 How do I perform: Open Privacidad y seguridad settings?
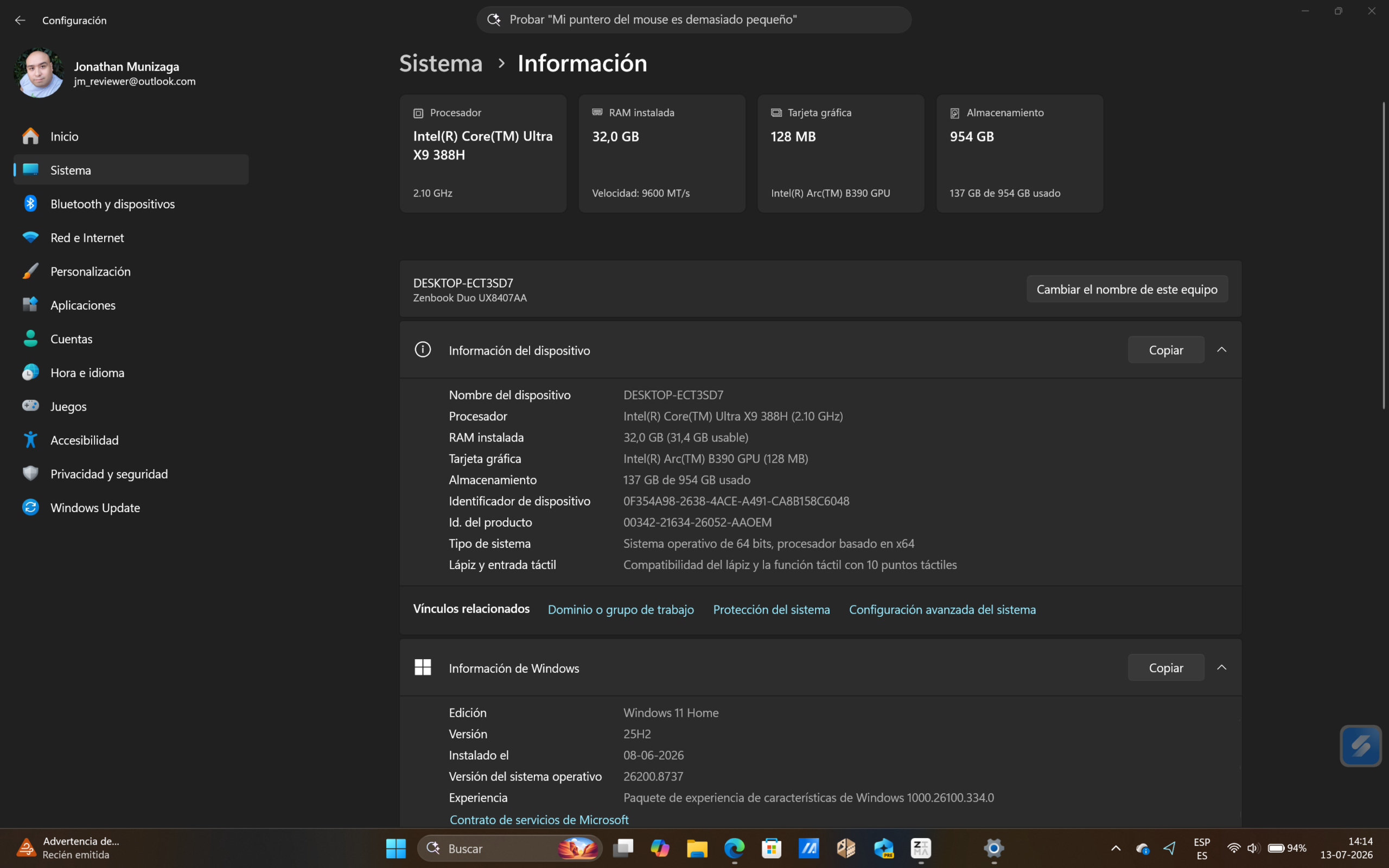[x=131, y=474]
